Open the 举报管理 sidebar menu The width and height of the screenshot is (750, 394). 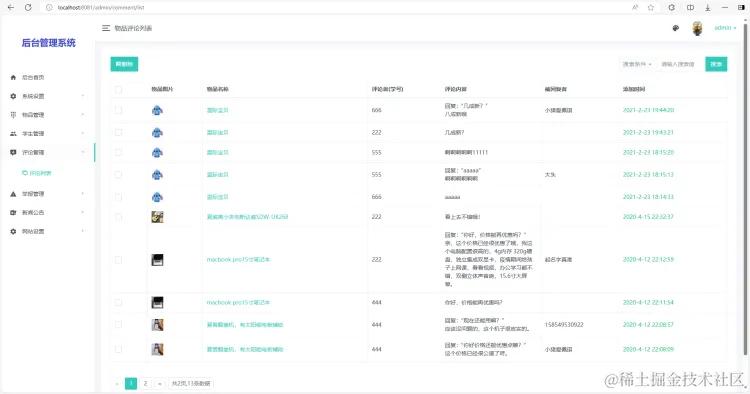click(x=48, y=194)
